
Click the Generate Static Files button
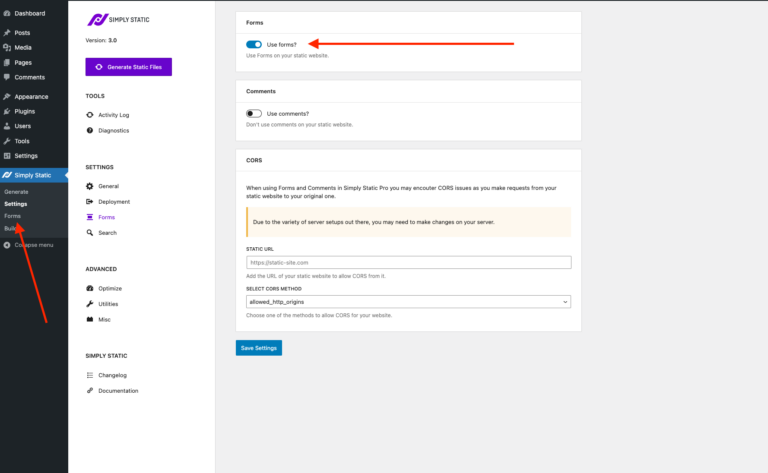pos(129,67)
